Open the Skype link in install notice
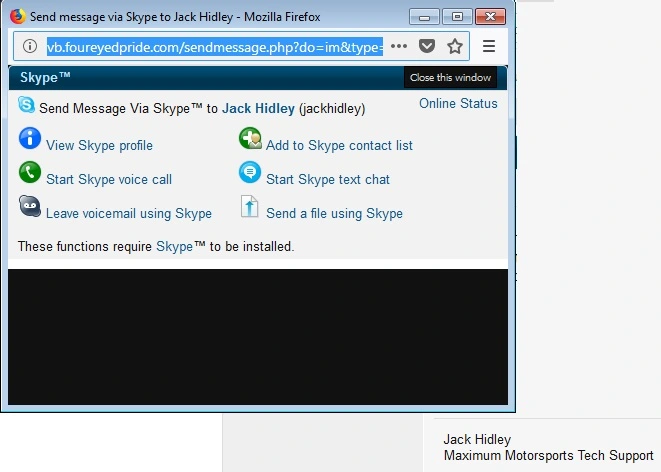 coord(175,246)
